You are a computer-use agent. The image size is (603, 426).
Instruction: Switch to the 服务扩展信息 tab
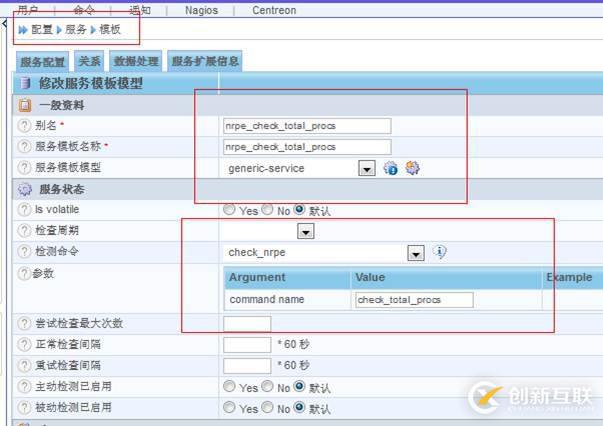[205, 61]
